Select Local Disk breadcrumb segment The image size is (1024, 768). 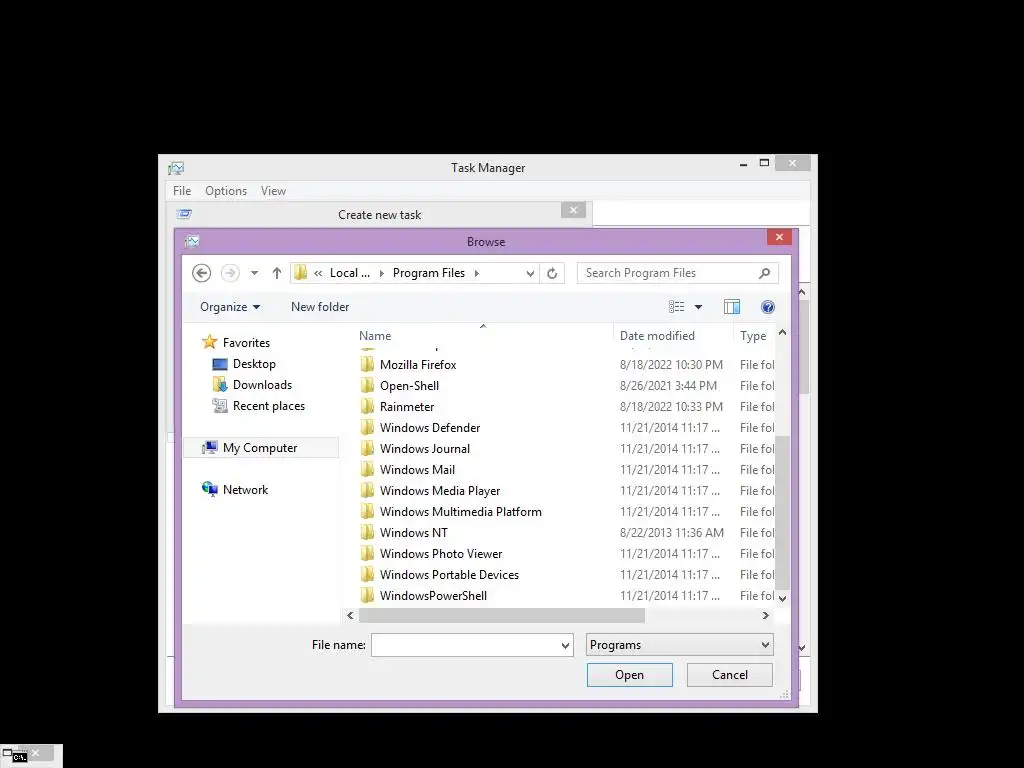pos(349,273)
